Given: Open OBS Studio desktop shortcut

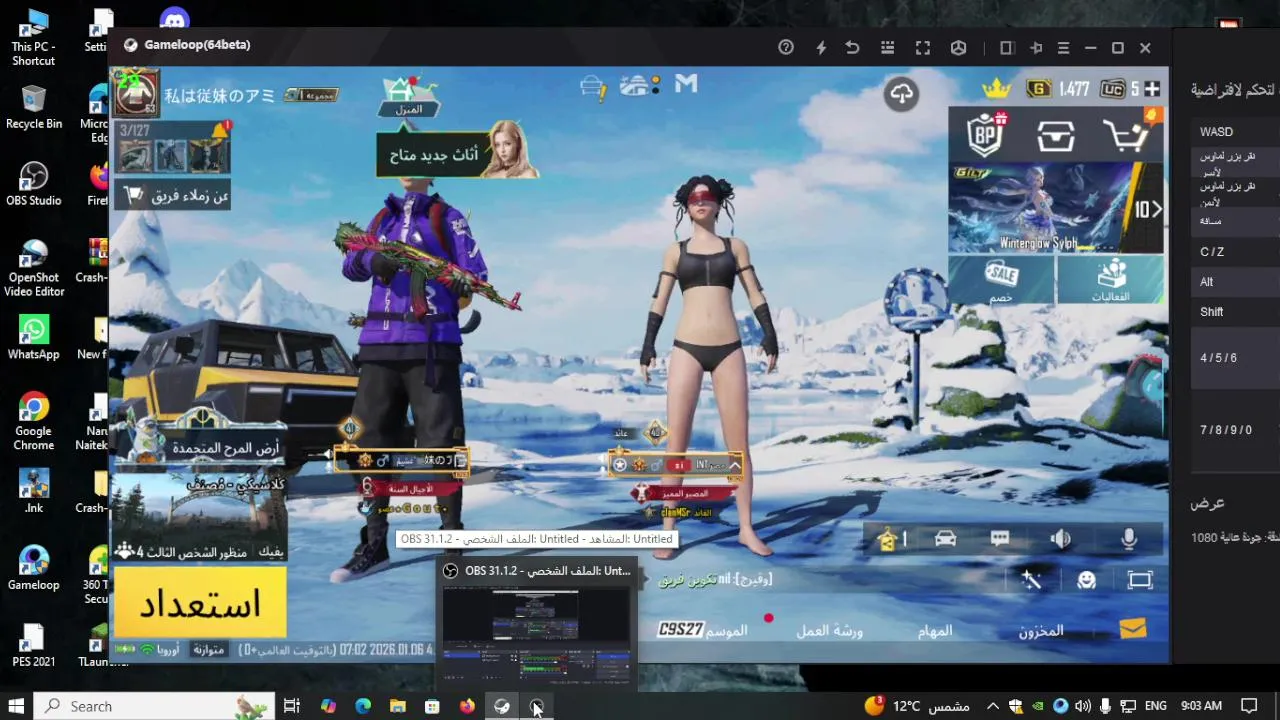Looking at the screenshot, I should (x=34, y=183).
